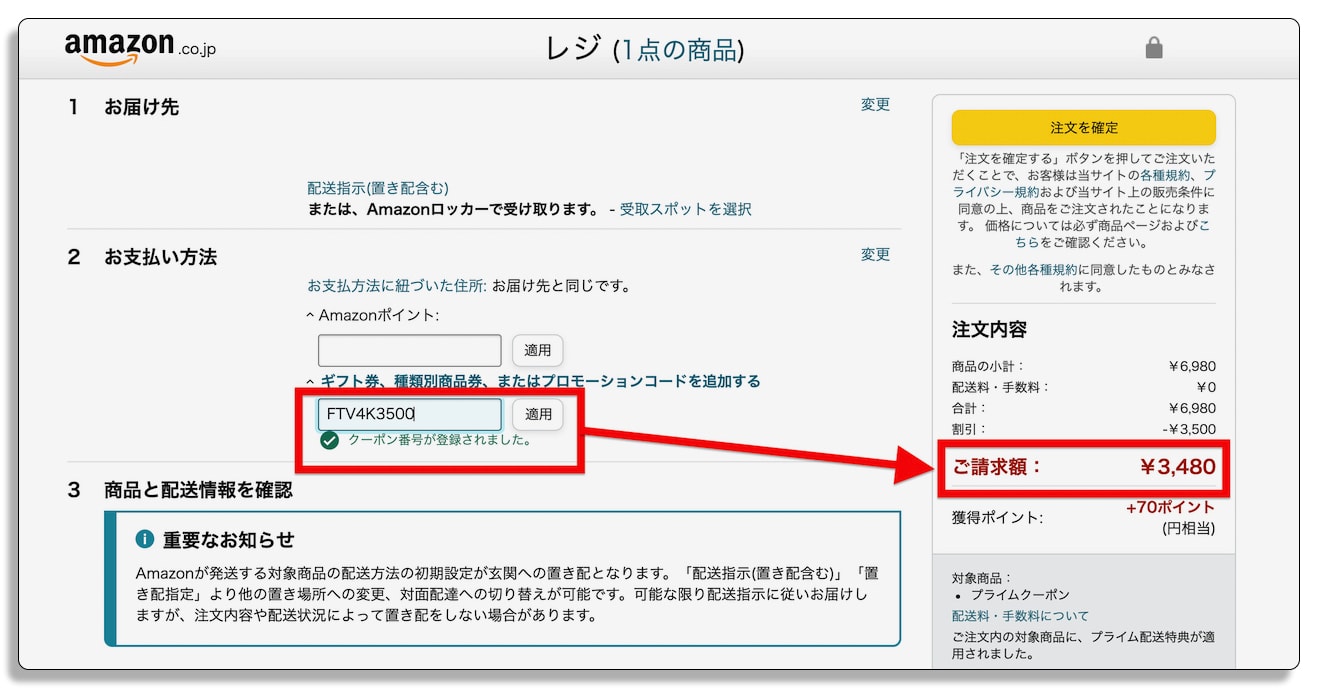Open the 各種規約 terms link
1318x688 pixels.
pyautogui.click(x=1166, y=175)
